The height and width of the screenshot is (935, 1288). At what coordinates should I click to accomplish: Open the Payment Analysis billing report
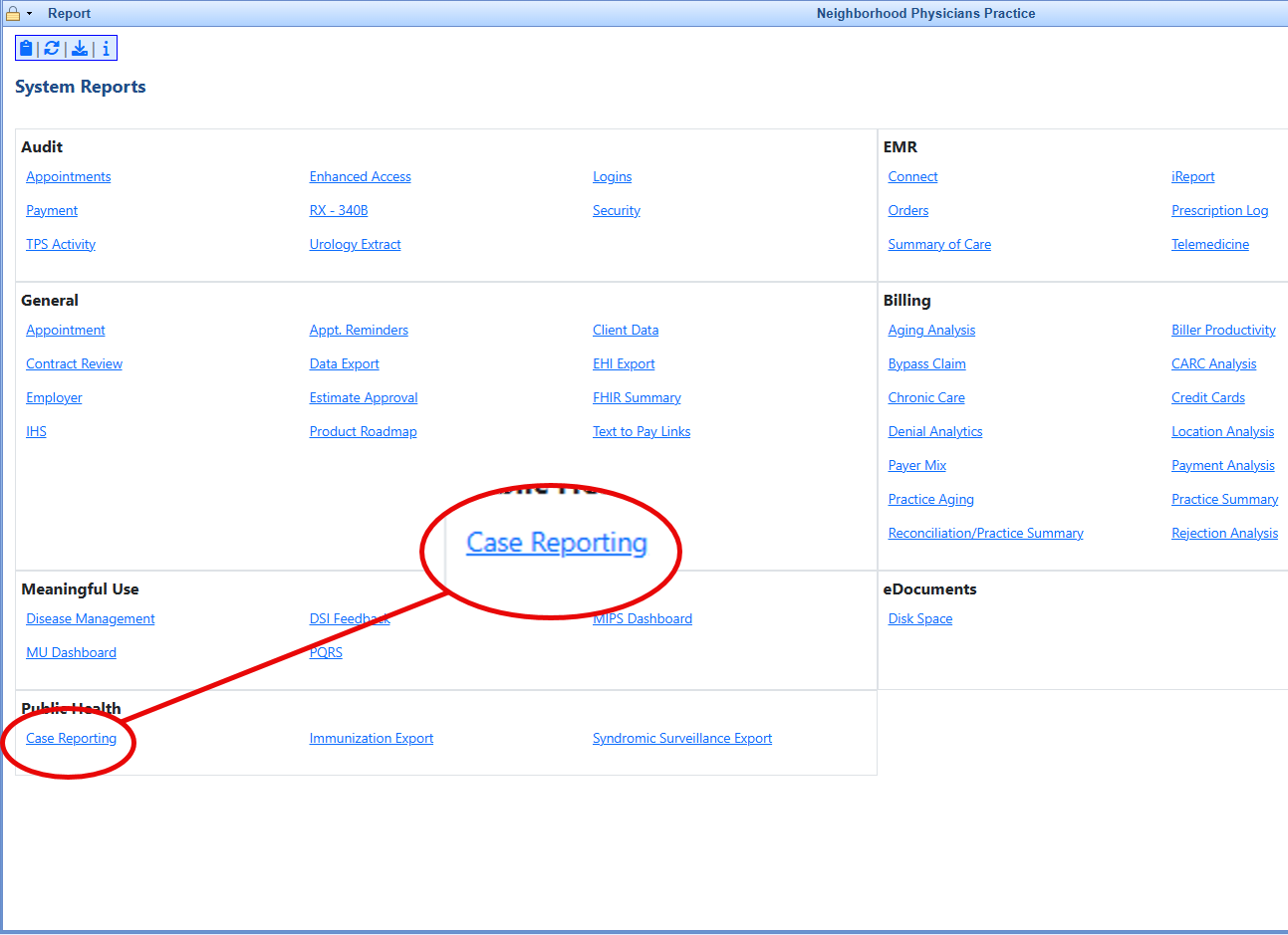click(1223, 466)
